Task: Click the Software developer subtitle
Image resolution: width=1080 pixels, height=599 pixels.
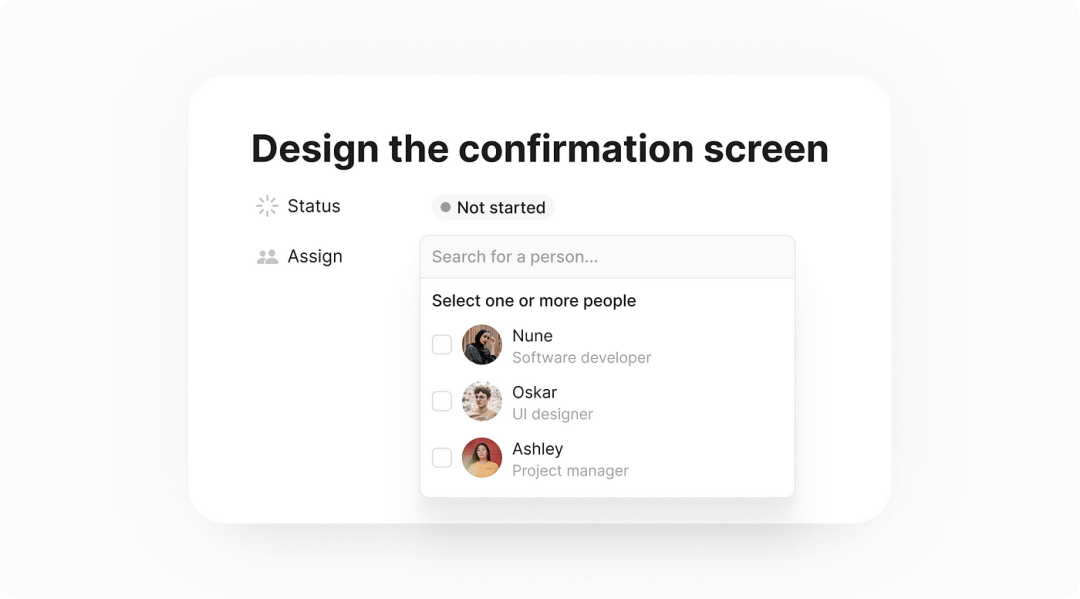Action: (x=581, y=358)
